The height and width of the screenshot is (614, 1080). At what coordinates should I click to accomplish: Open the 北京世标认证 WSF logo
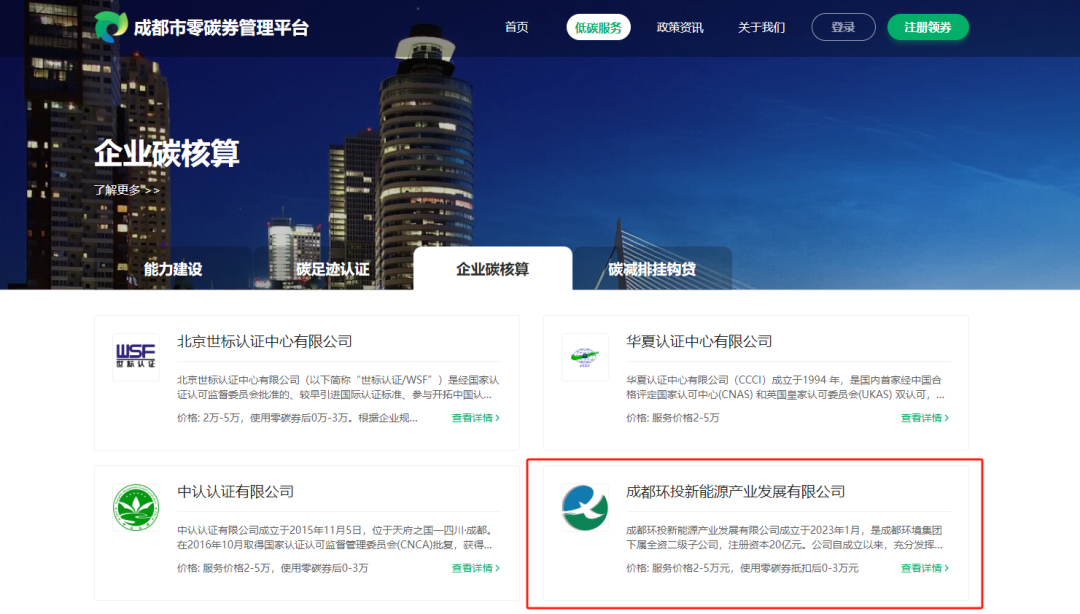[136, 357]
